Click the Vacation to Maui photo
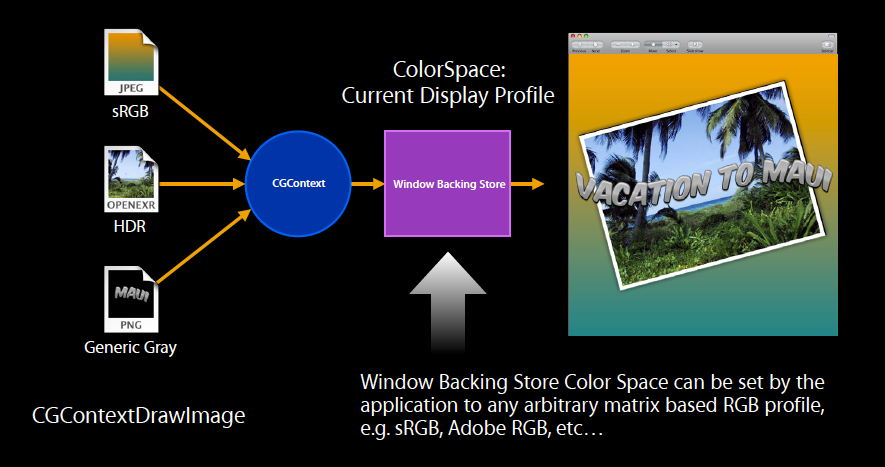885x467 pixels. pos(700,200)
